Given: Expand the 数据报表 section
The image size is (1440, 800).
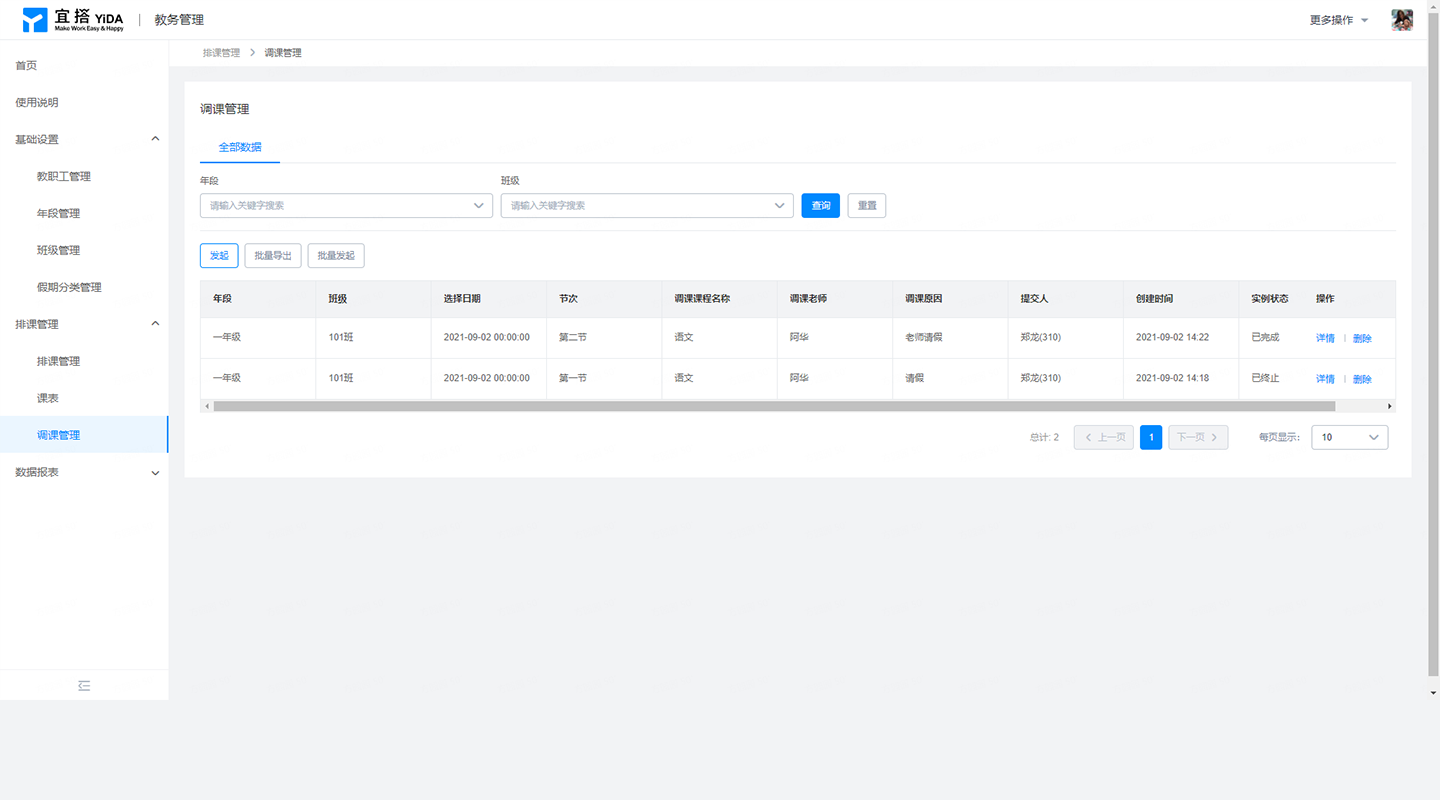Looking at the screenshot, I should (155, 472).
